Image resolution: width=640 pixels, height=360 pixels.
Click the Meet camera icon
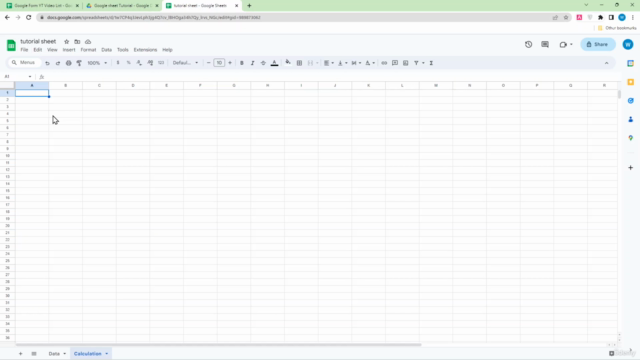pos(563,44)
